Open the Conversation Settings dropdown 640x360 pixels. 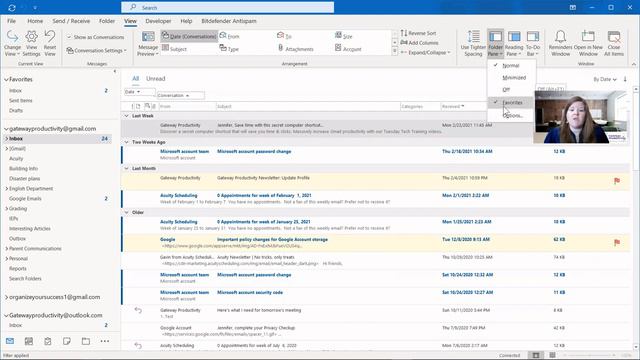pyautogui.click(x=96, y=51)
